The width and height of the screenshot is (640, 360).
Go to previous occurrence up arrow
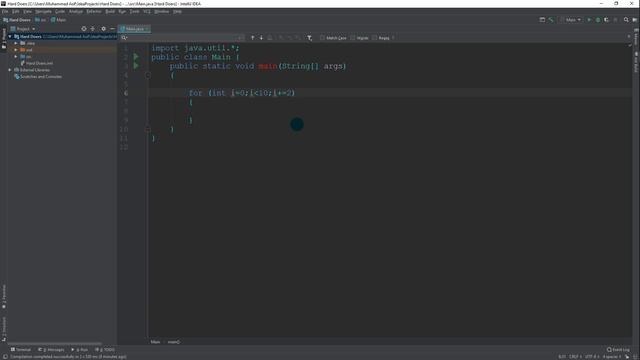(x=252, y=38)
